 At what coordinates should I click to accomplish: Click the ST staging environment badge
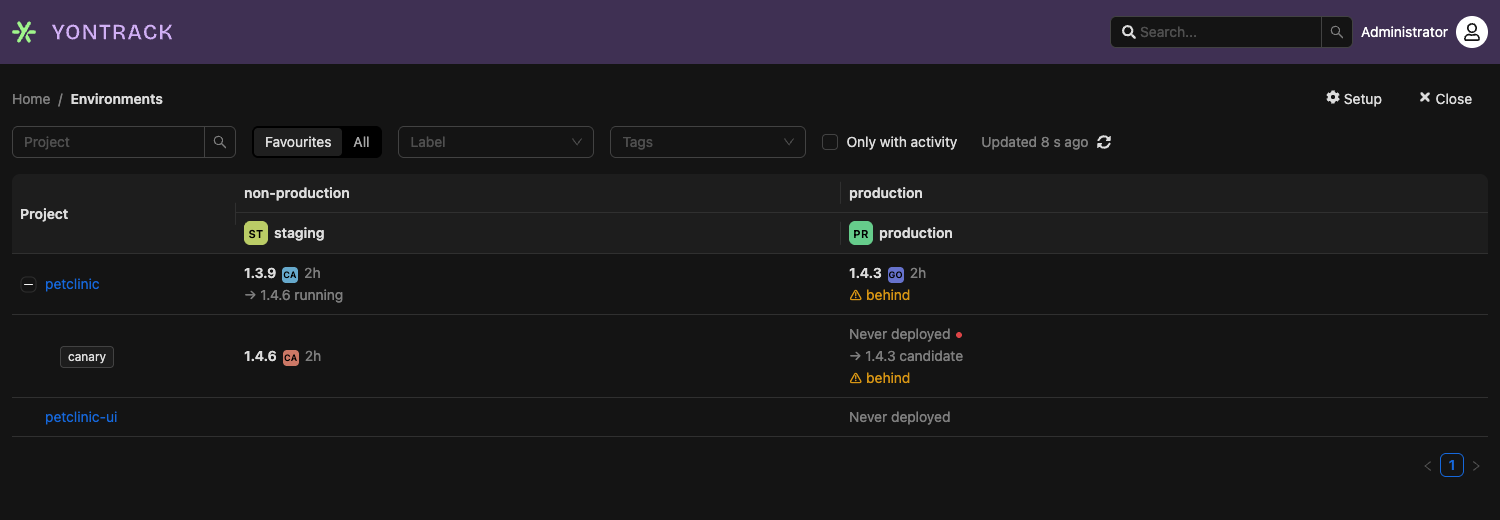256,233
